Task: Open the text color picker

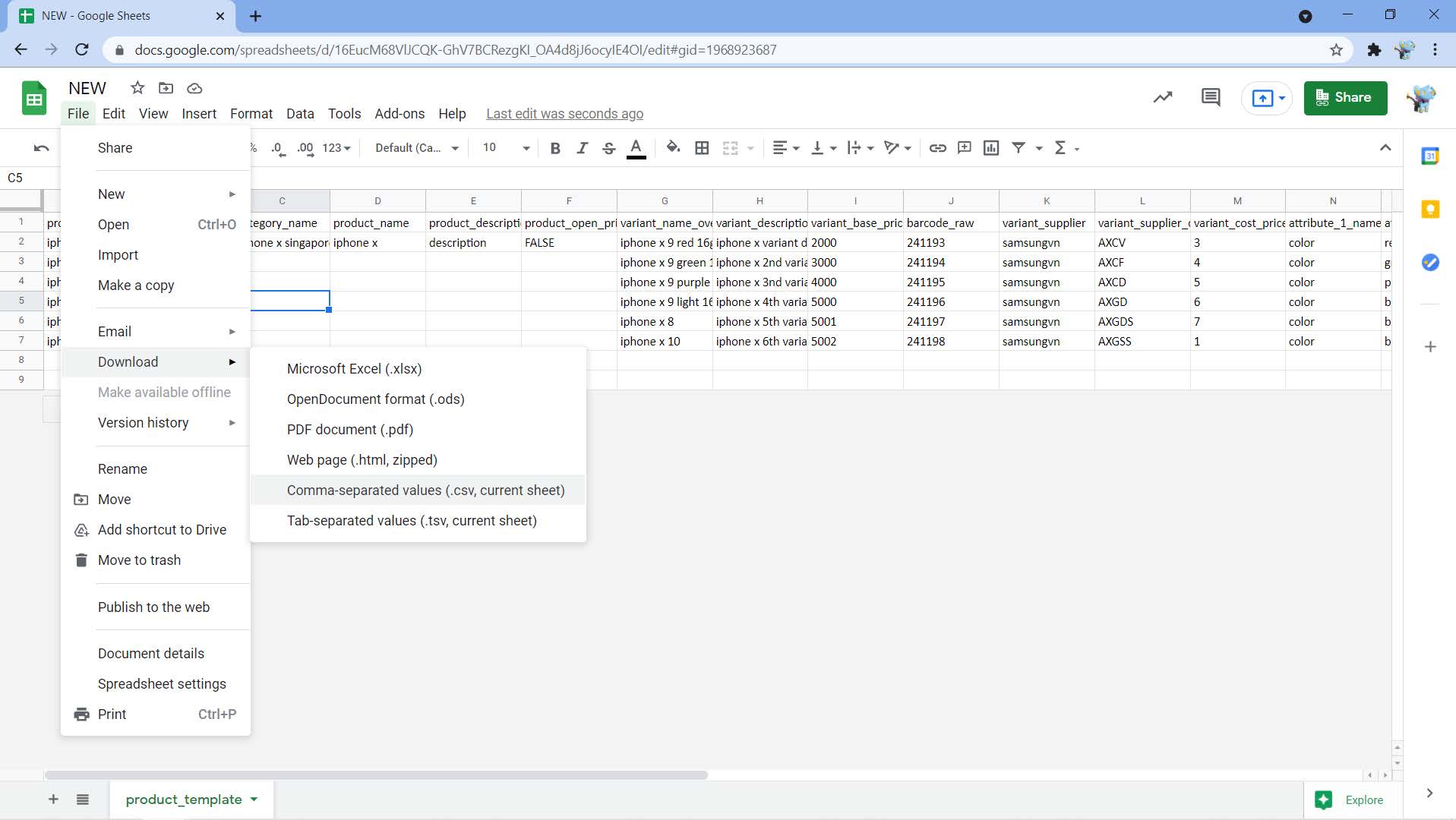Action: pyautogui.click(x=636, y=148)
